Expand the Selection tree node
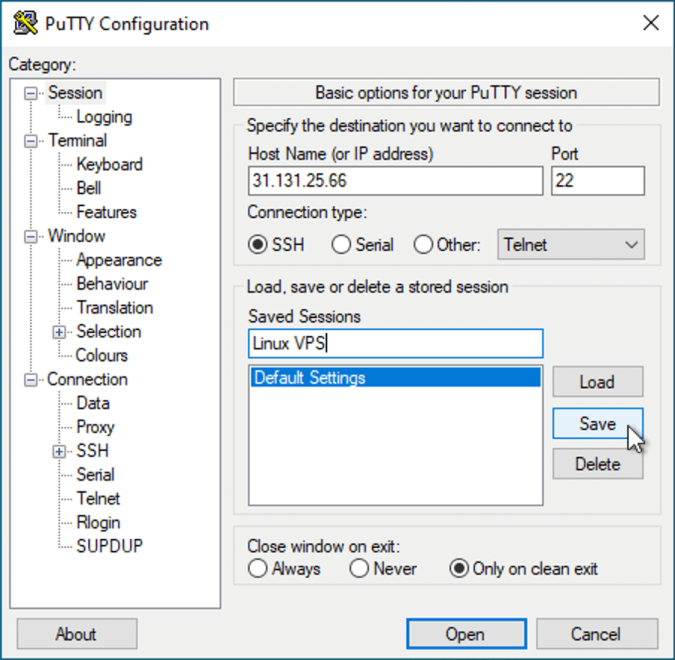Image resolution: width=675 pixels, height=660 pixels. click(x=60, y=332)
